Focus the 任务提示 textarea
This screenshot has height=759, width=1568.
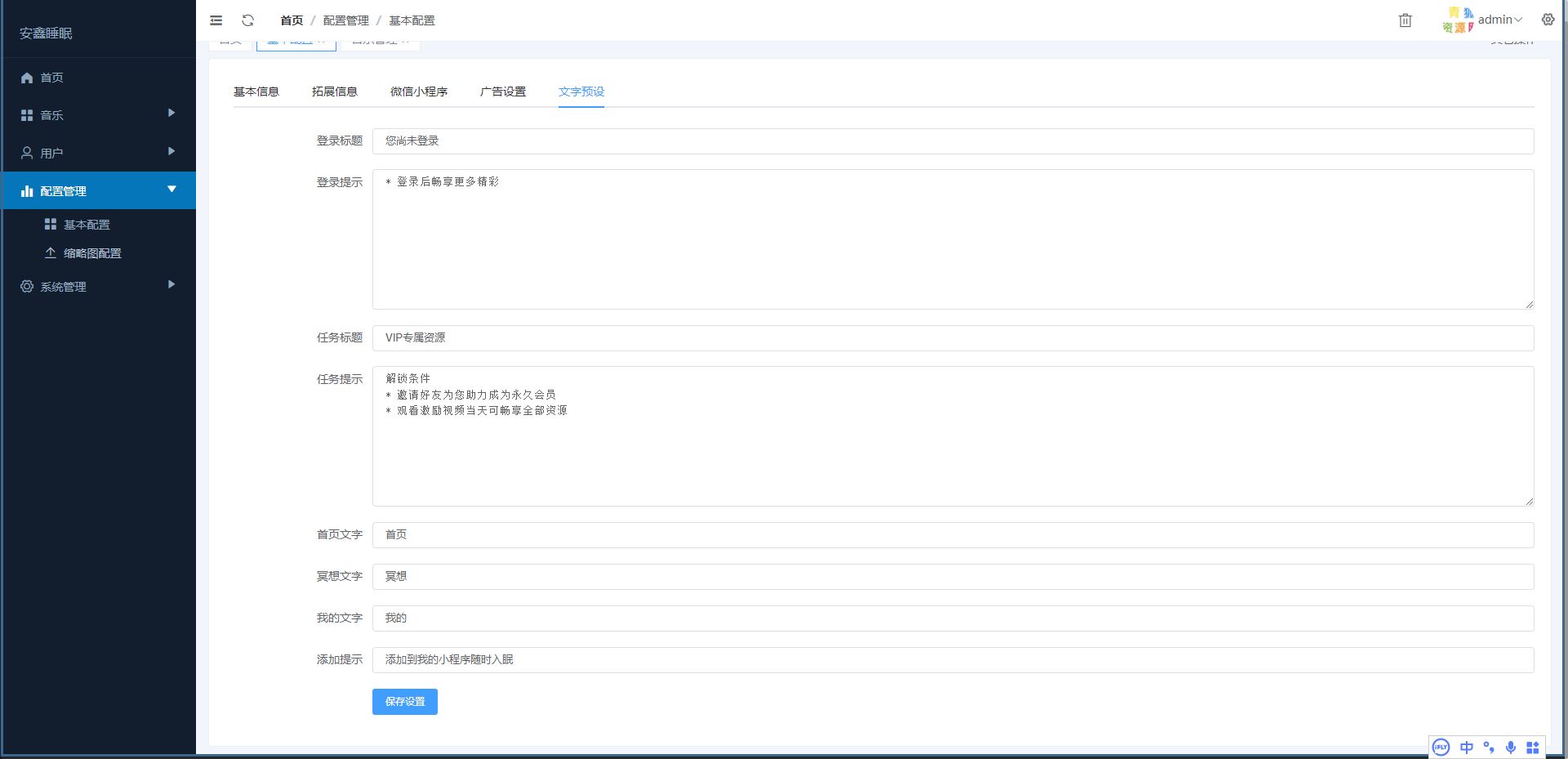tap(953, 436)
